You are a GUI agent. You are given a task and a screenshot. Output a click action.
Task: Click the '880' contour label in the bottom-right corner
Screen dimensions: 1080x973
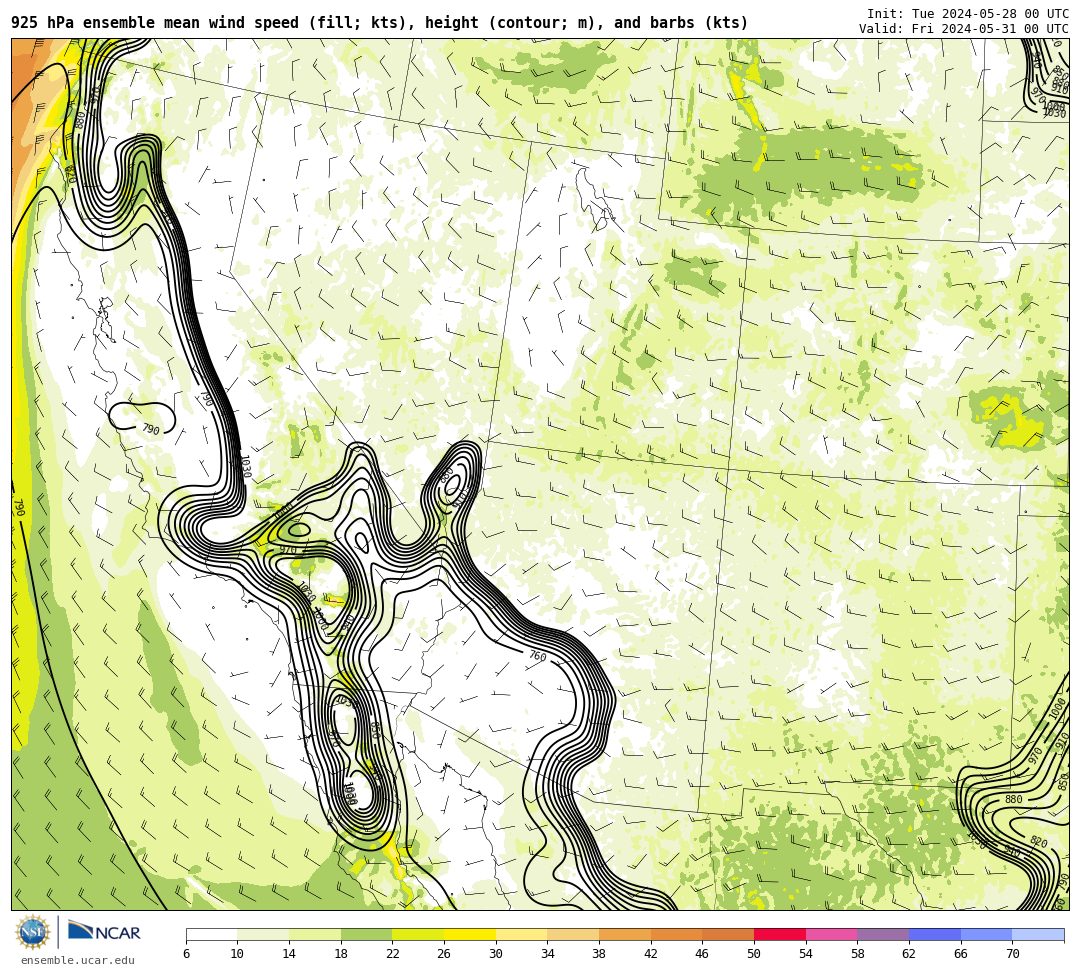click(1013, 799)
